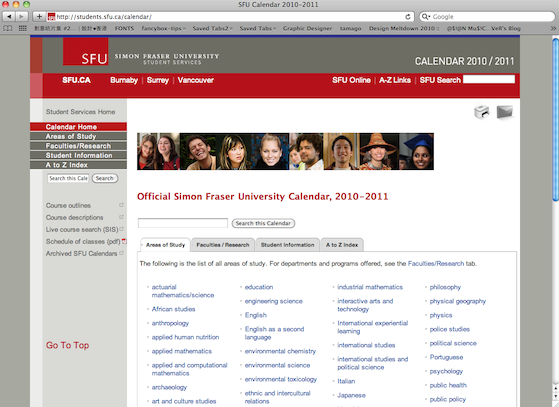Click the Google search field
This screenshot has width=559, height=407.
point(487,17)
